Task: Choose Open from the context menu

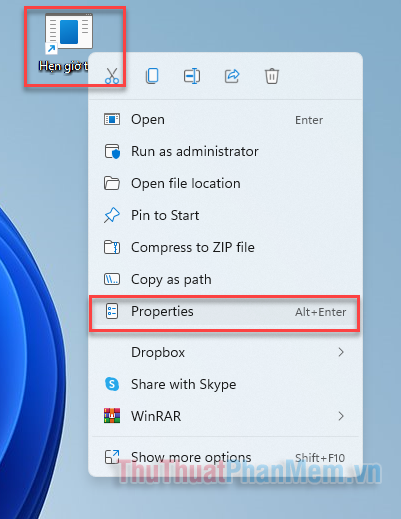Action: pyautogui.click(x=225, y=119)
